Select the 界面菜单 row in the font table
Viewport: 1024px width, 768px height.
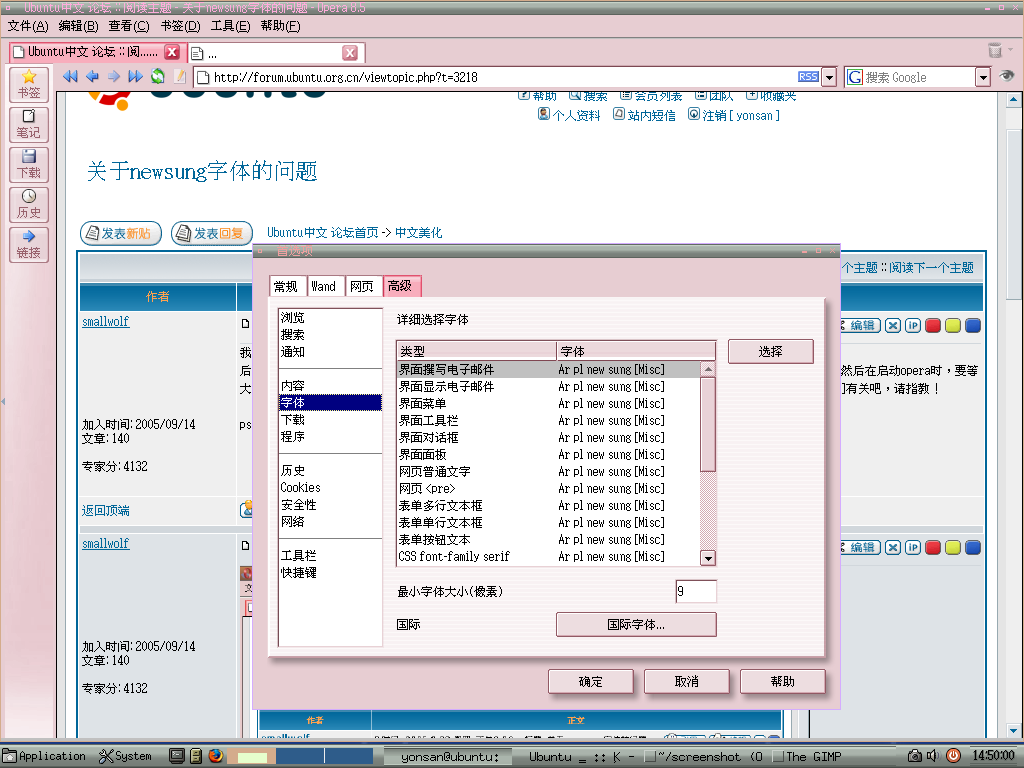(x=549, y=404)
